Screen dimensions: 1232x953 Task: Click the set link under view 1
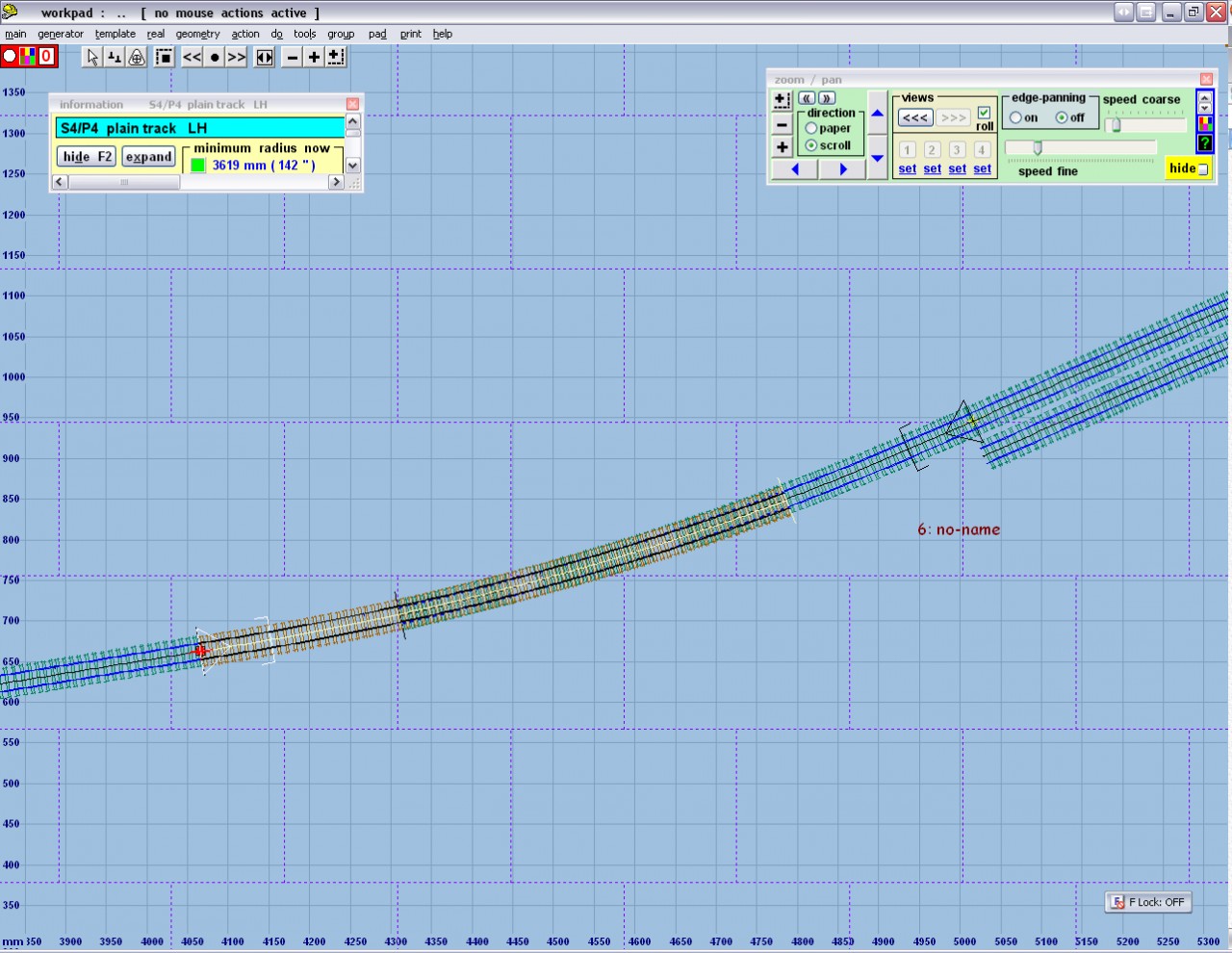[x=908, y=168]
